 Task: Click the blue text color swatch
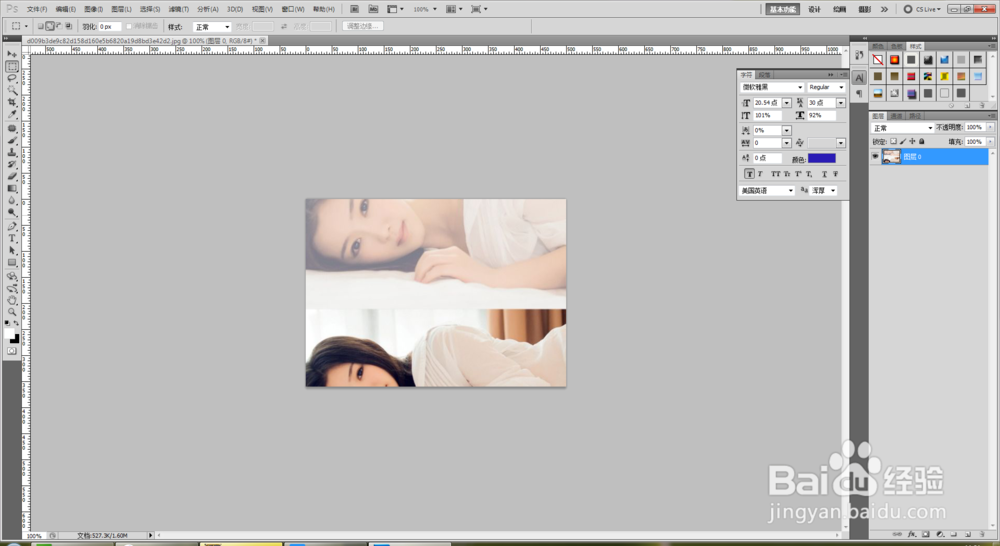(x=821, y=158)
